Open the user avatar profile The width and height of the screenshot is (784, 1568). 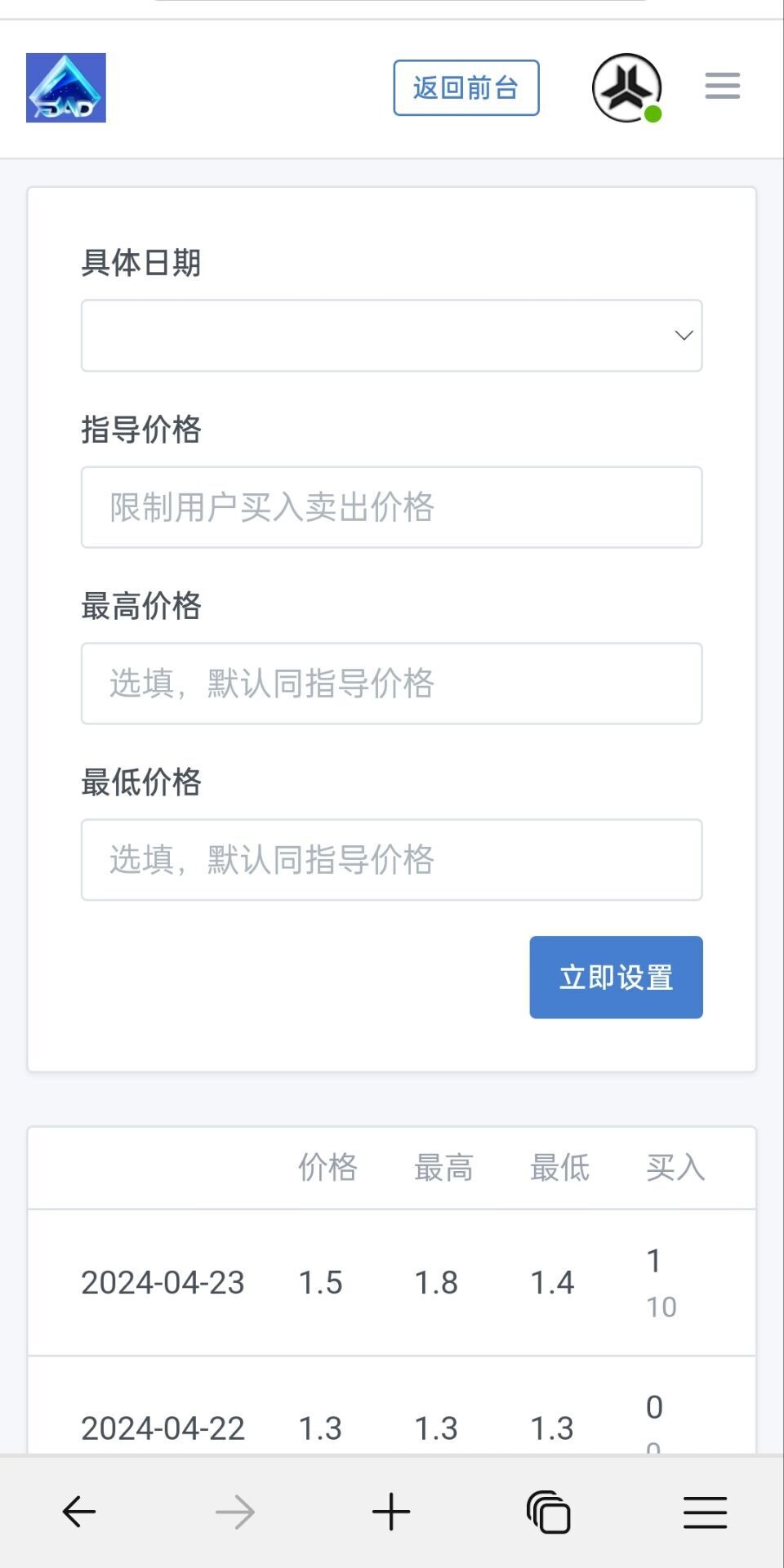[x=626, y=87]
